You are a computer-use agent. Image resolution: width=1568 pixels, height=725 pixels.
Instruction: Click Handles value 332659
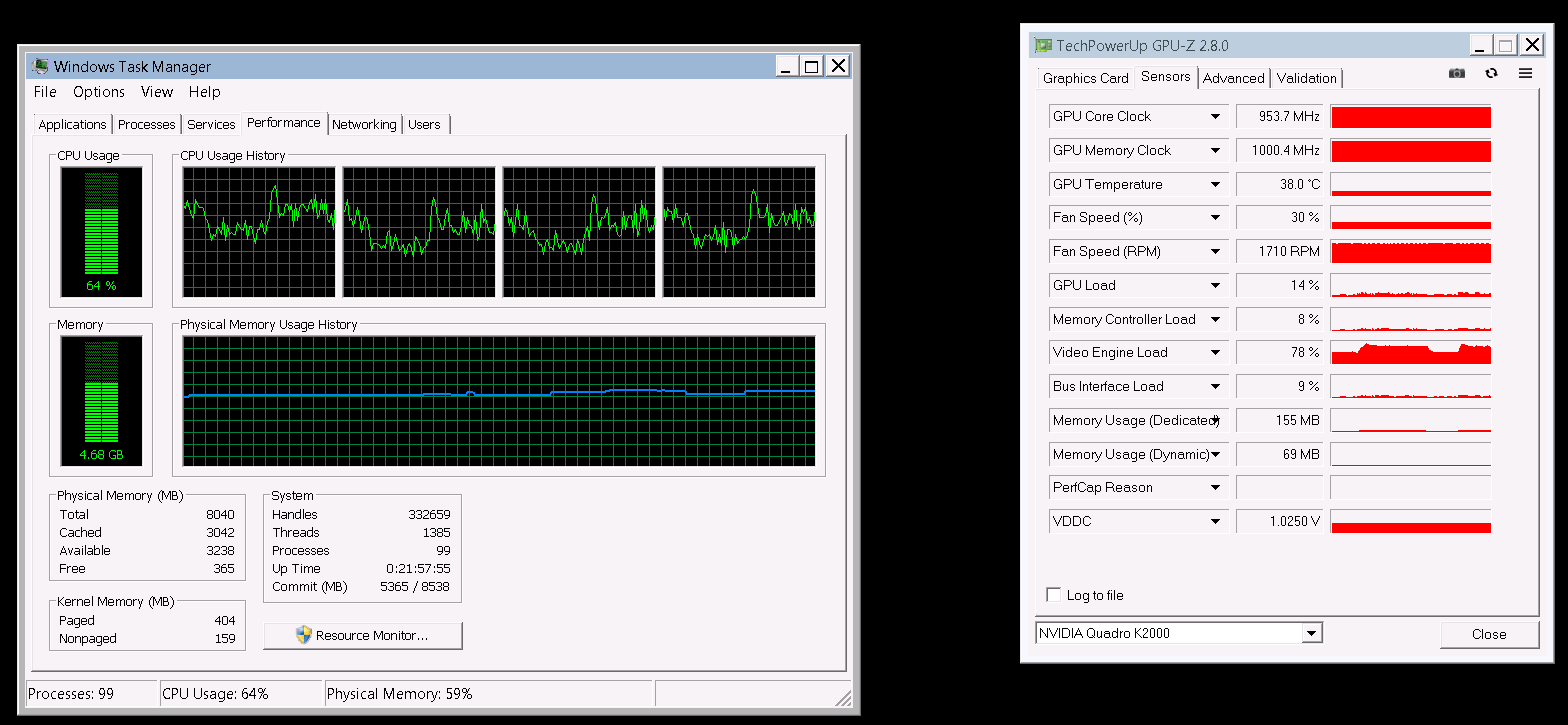[x=429, y=514]
